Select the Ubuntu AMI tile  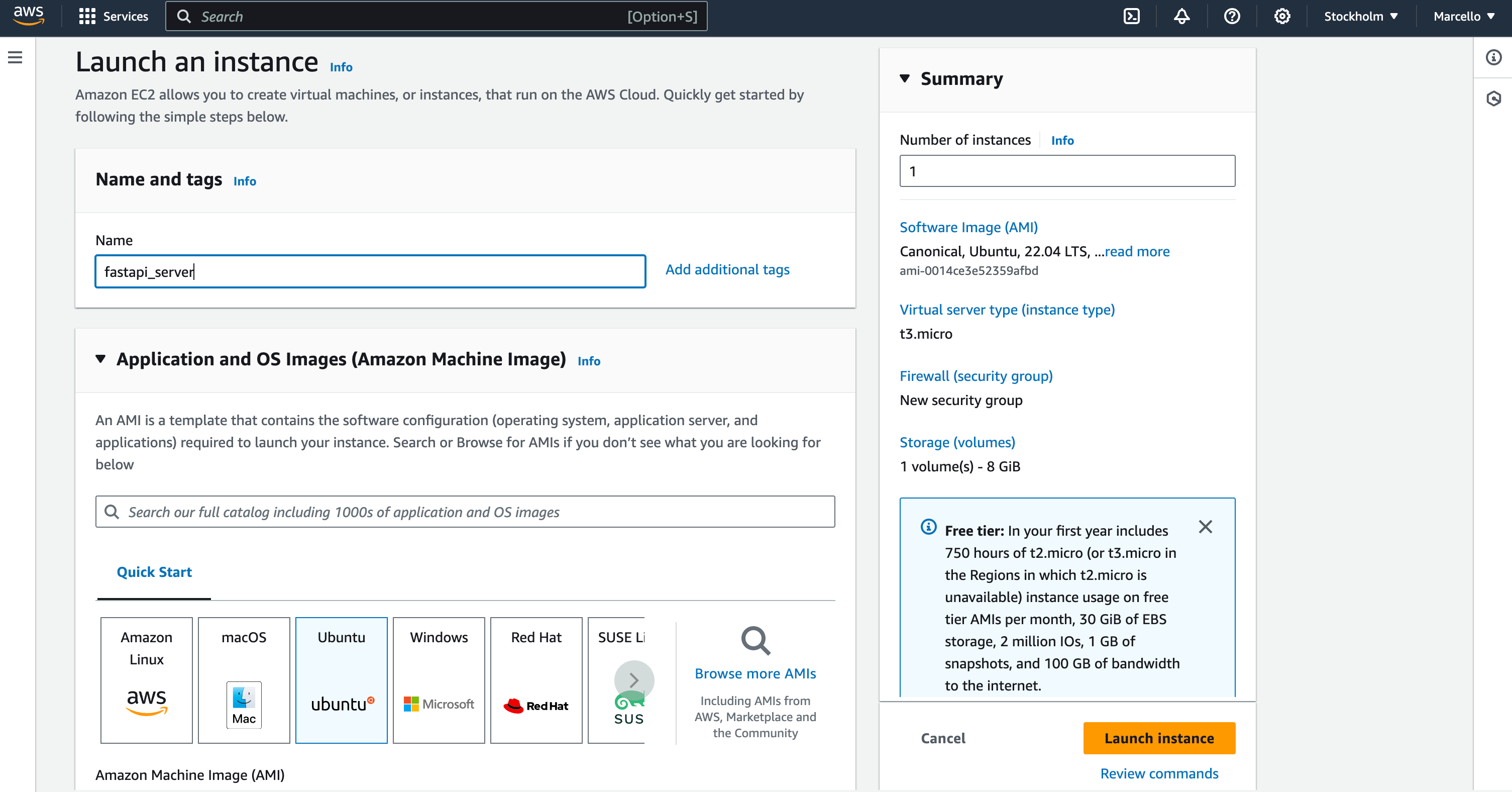341,680
